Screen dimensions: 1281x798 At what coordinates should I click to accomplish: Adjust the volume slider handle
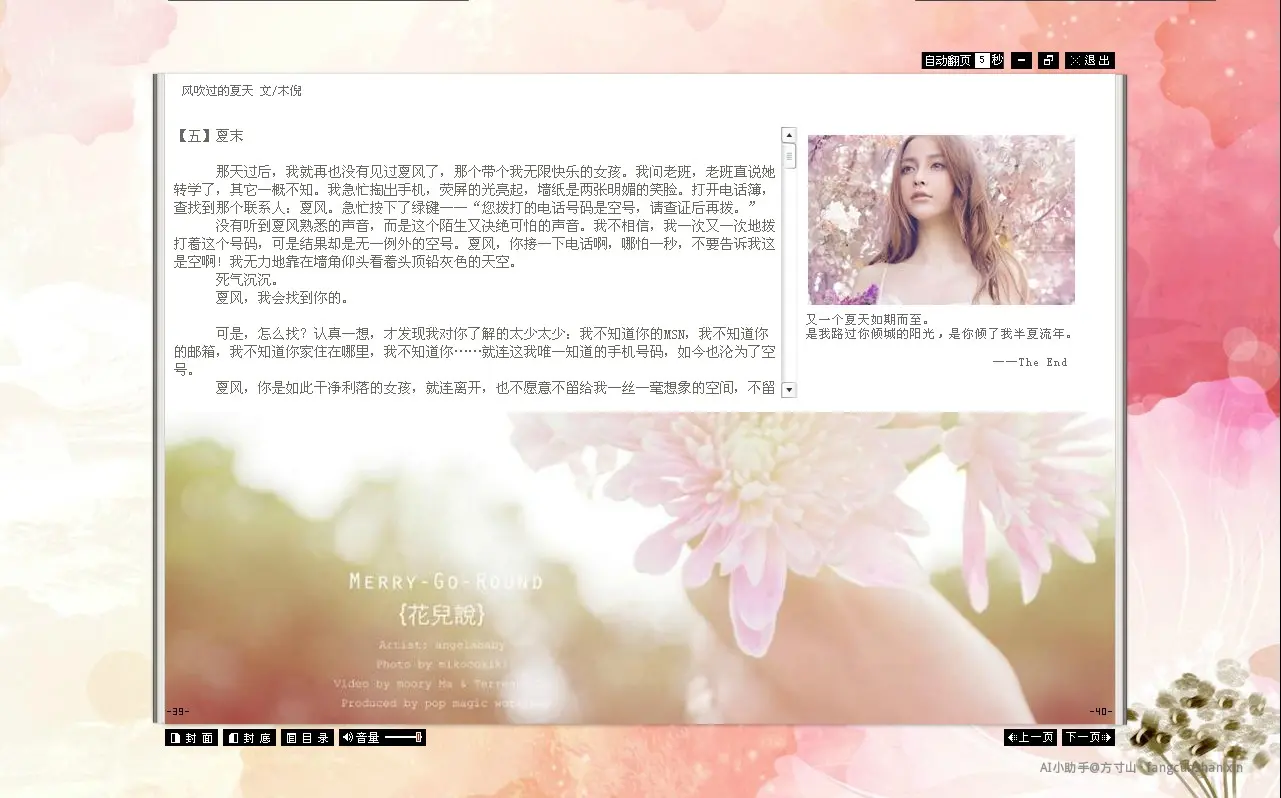pyautogui.click(x=418, y=738)
